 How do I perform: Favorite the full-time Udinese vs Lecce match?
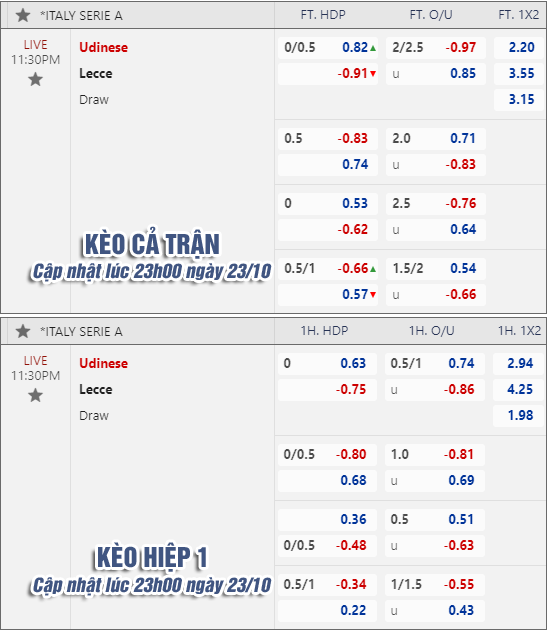point(35,79)
